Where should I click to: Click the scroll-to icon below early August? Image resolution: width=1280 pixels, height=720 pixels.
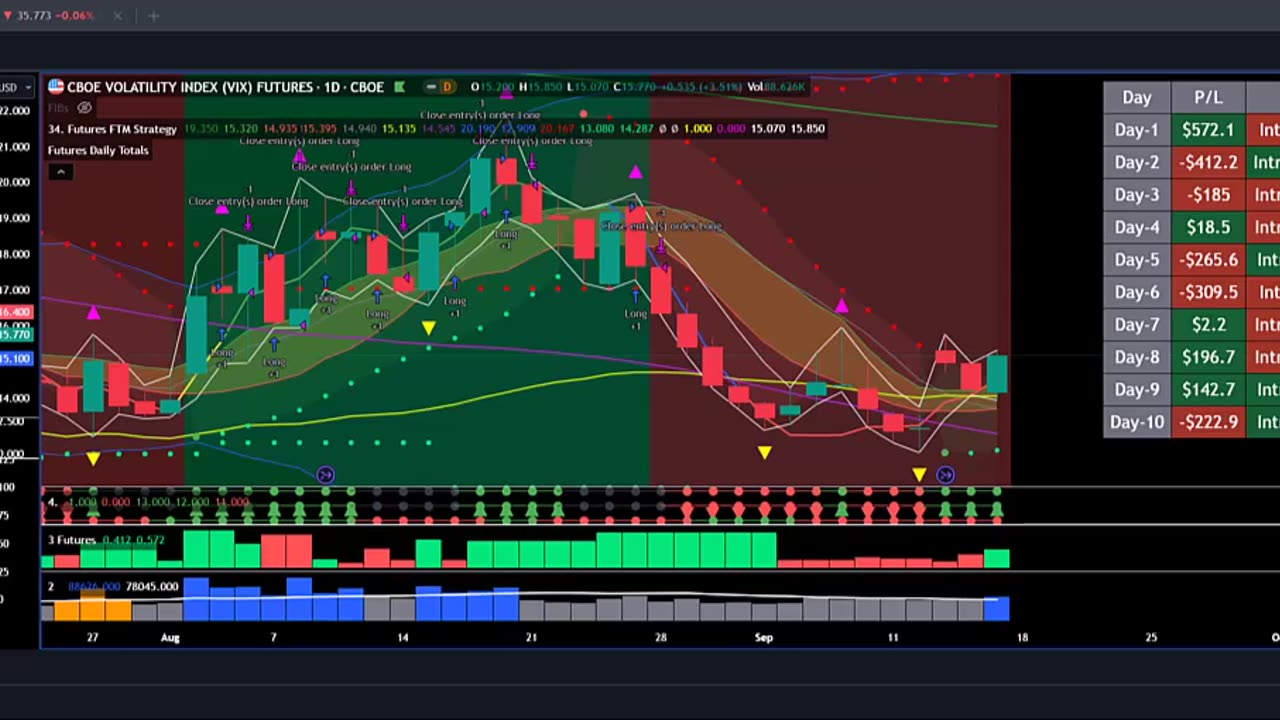click(x=325, y=475)
